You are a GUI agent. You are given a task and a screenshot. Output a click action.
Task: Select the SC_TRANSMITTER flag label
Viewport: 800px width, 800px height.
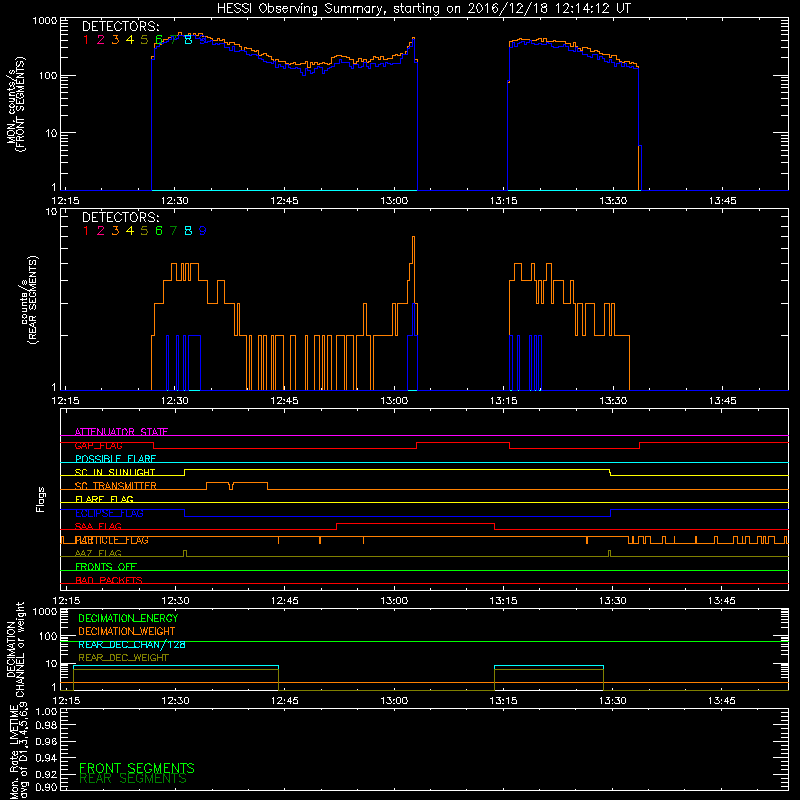click(115, 486)
